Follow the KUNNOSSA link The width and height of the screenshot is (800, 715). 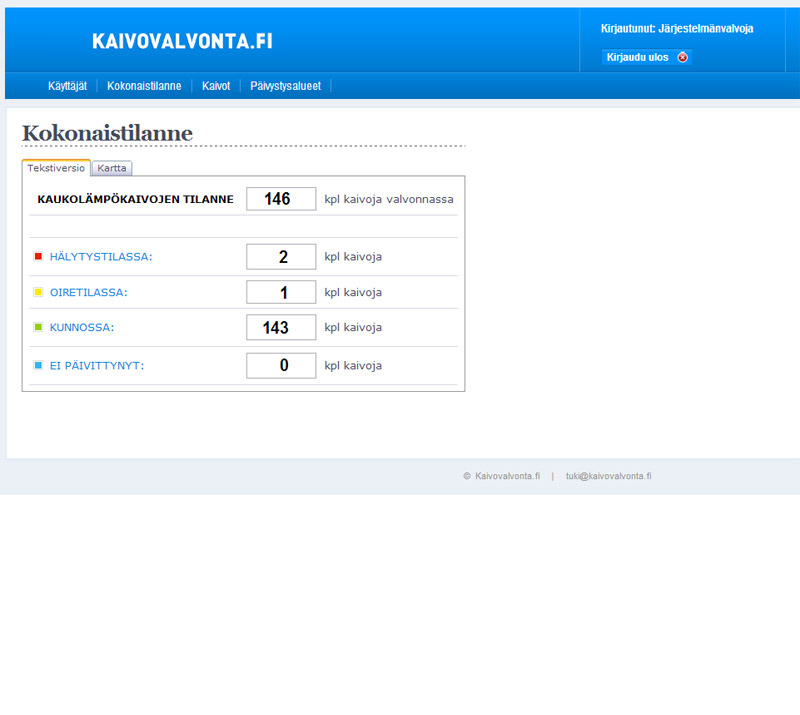point(82,327)
